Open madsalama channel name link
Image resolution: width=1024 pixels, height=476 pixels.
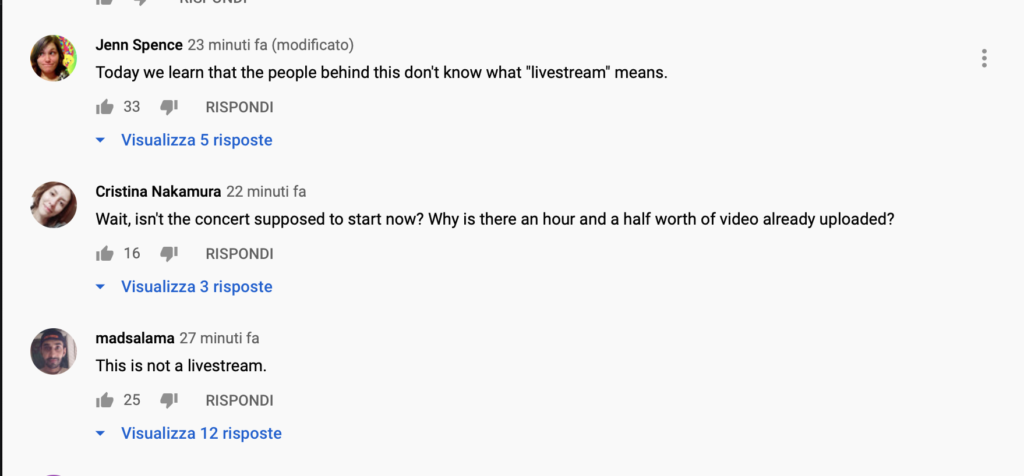coord(135,338)
